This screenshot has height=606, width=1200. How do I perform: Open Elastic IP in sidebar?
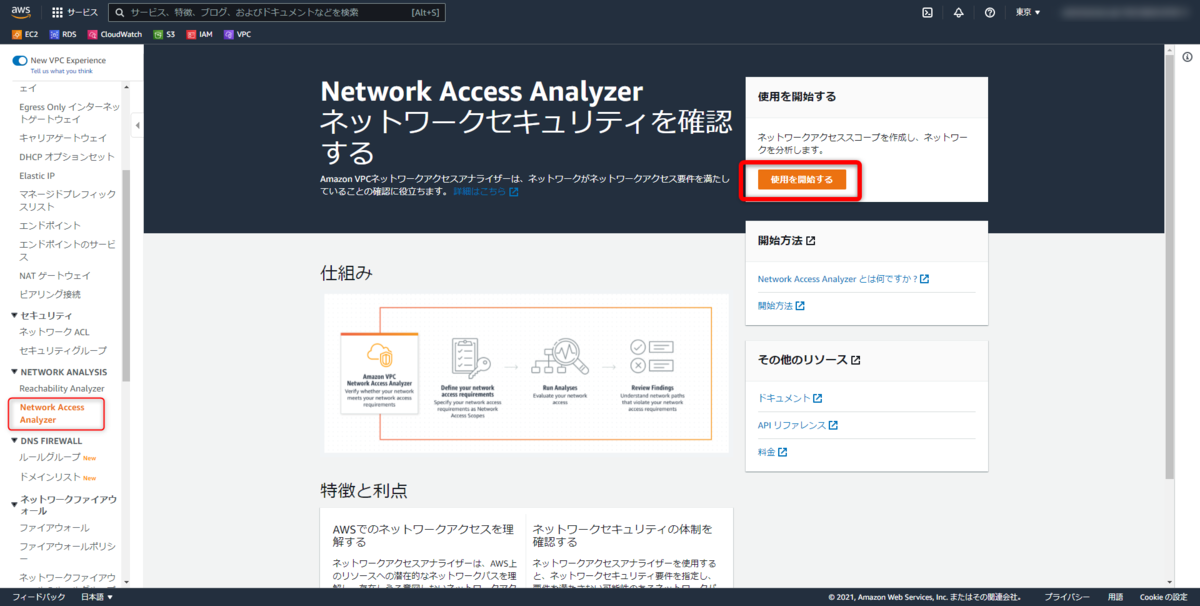37,175
